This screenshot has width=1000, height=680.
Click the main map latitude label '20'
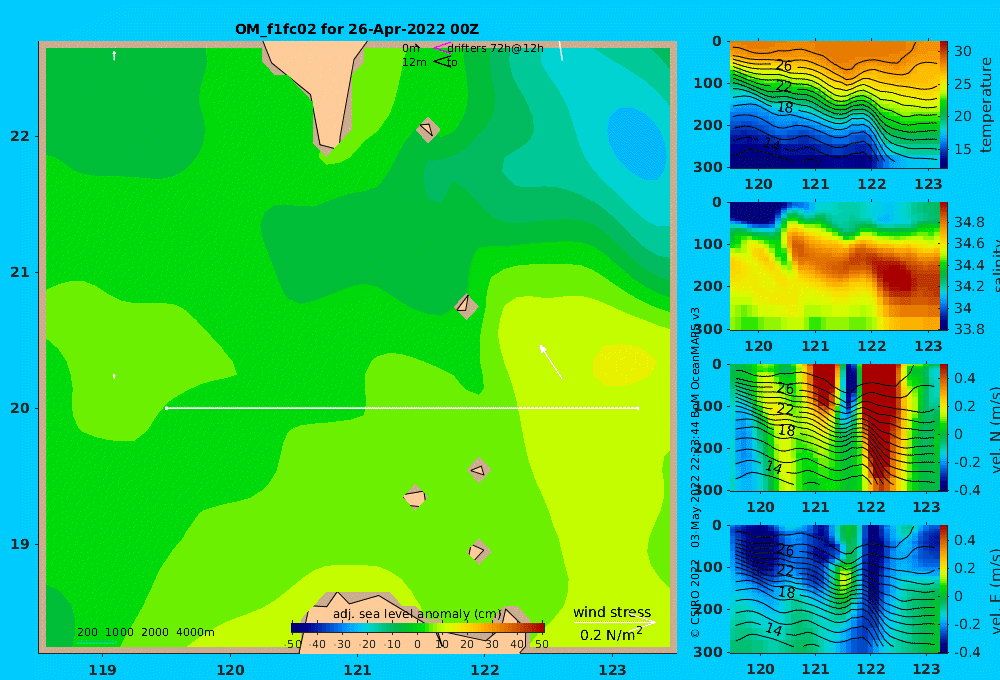point(20,408)
